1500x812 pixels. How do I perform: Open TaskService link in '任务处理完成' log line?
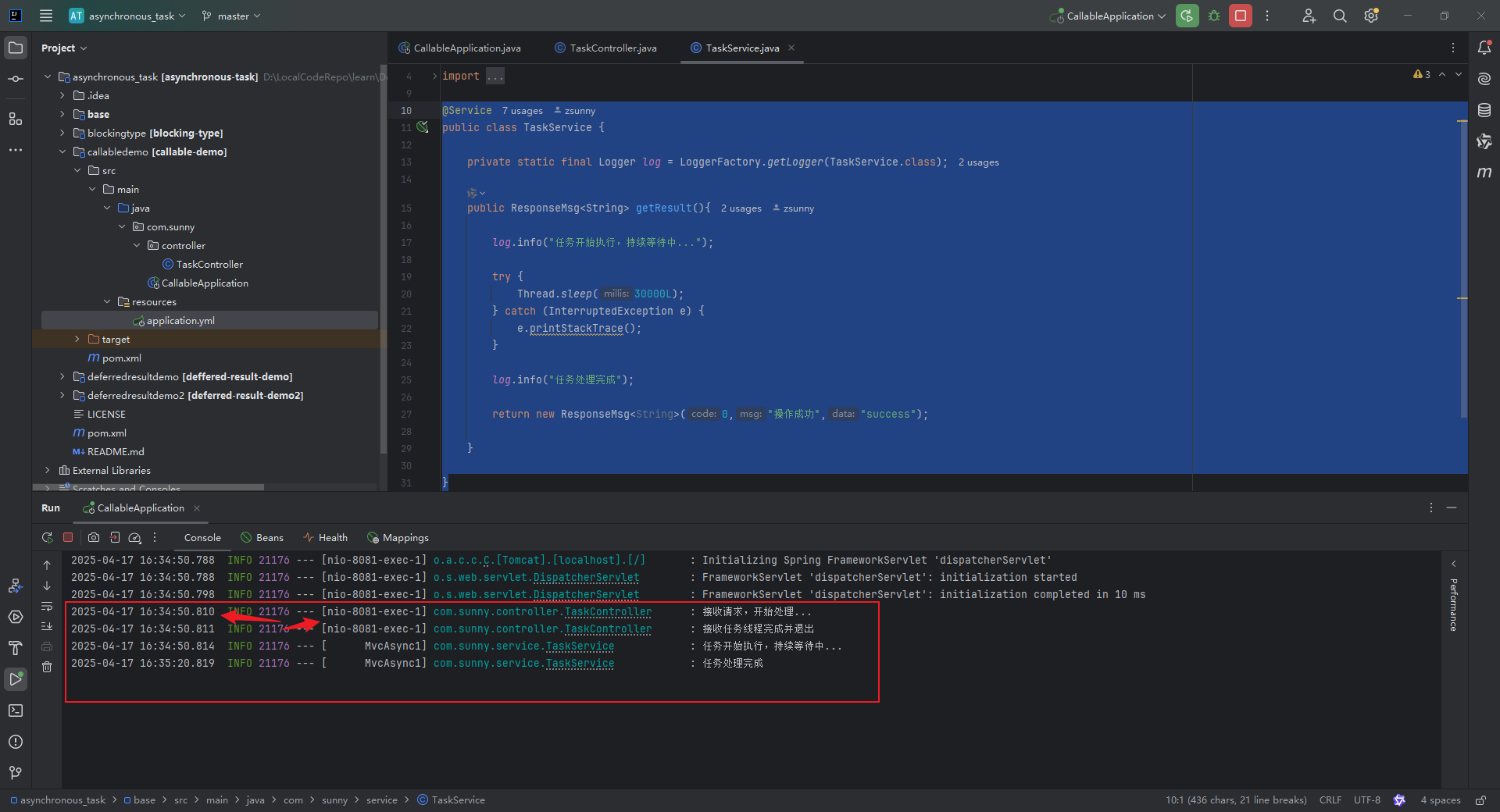click(x=580, y=663)
